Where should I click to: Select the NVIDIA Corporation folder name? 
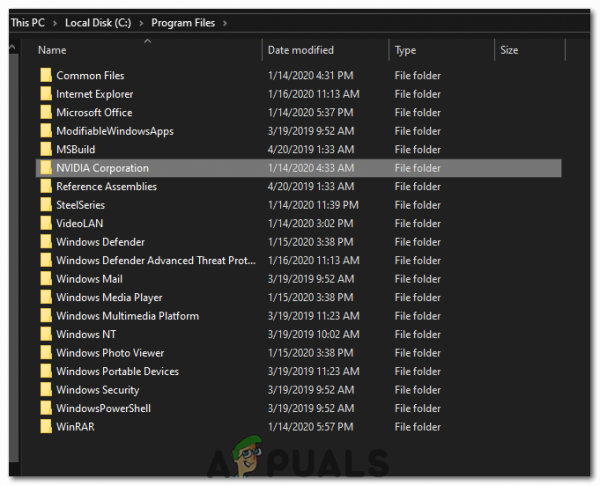(103, 168)
